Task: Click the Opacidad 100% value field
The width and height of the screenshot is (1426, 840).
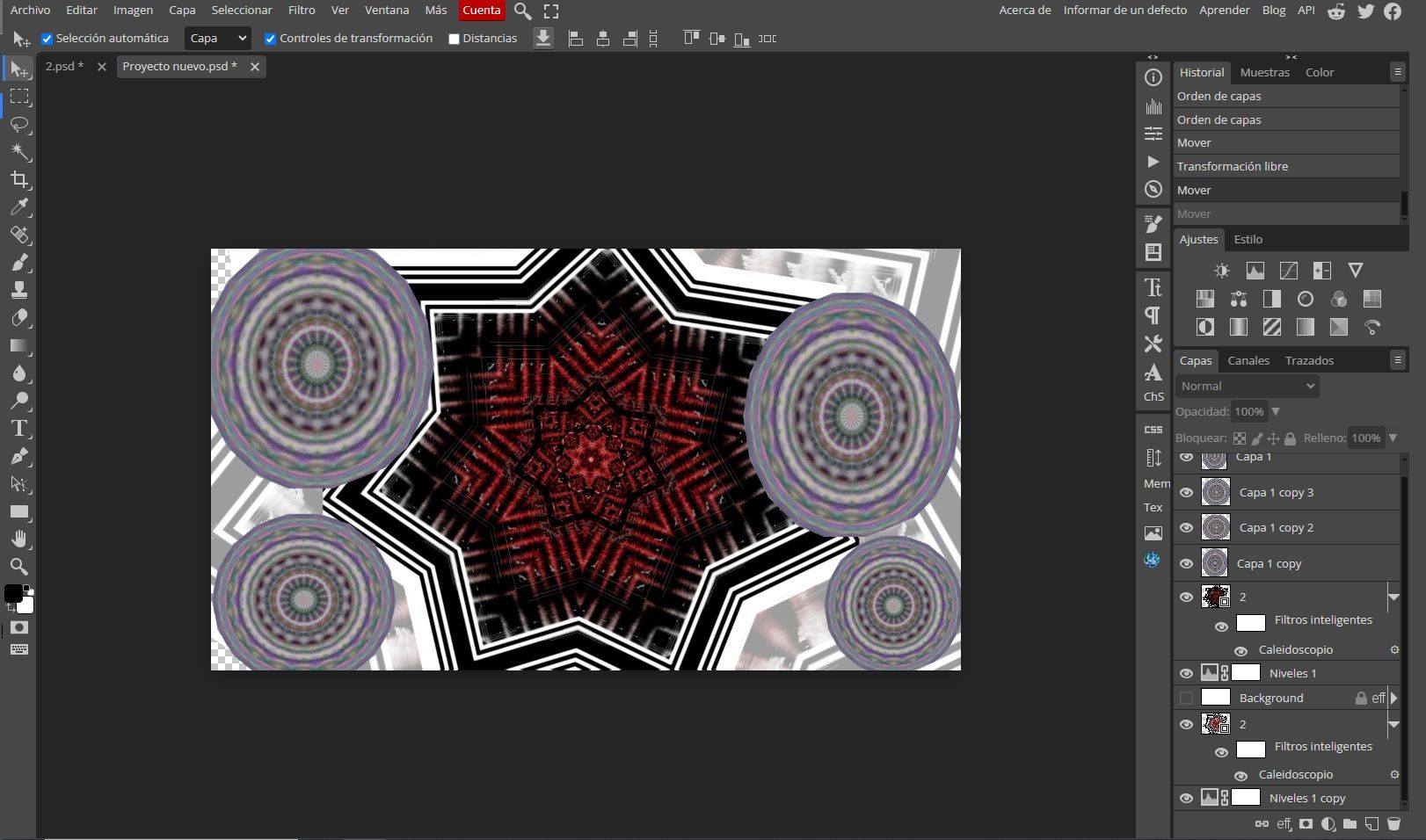Action: (1248, 412)
